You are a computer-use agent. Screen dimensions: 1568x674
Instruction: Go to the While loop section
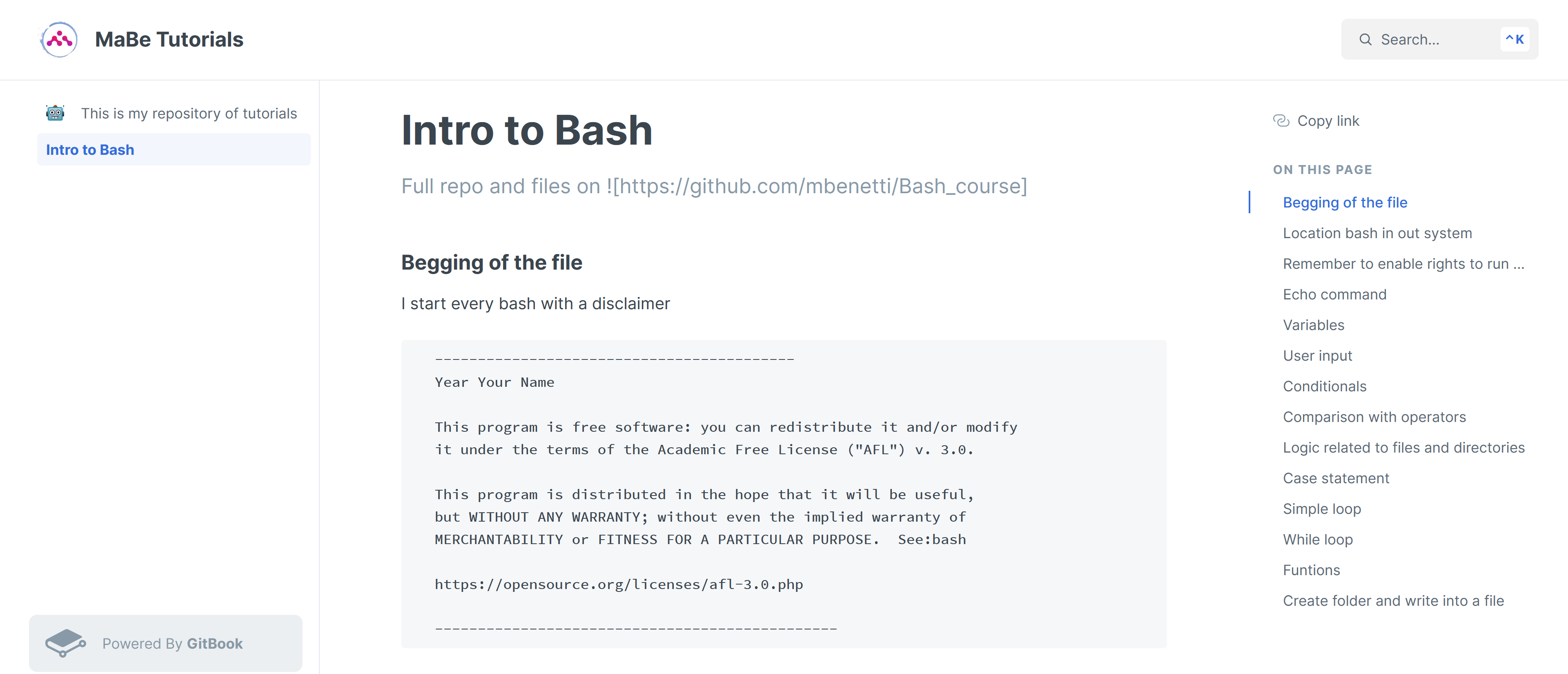[x=1317, y=540]
